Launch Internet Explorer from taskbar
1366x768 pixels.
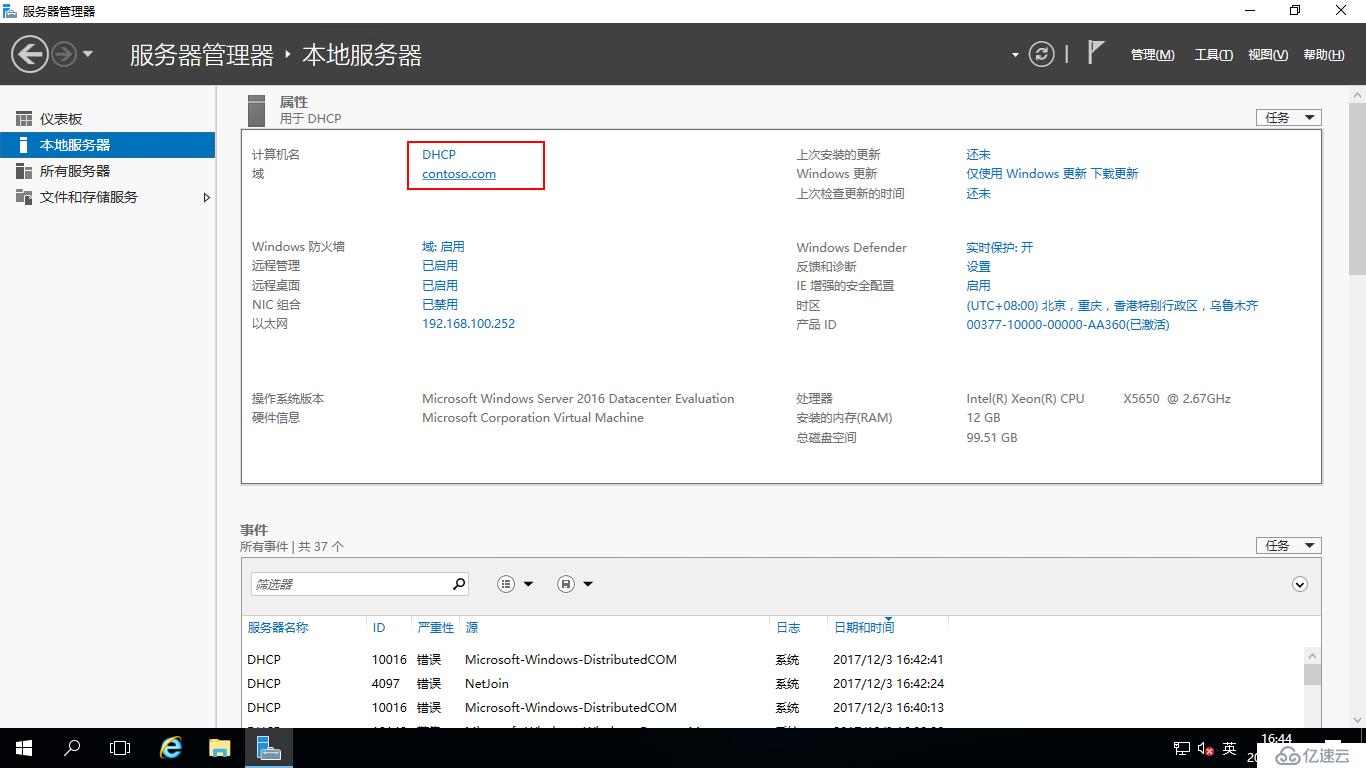tap(172, 748)
